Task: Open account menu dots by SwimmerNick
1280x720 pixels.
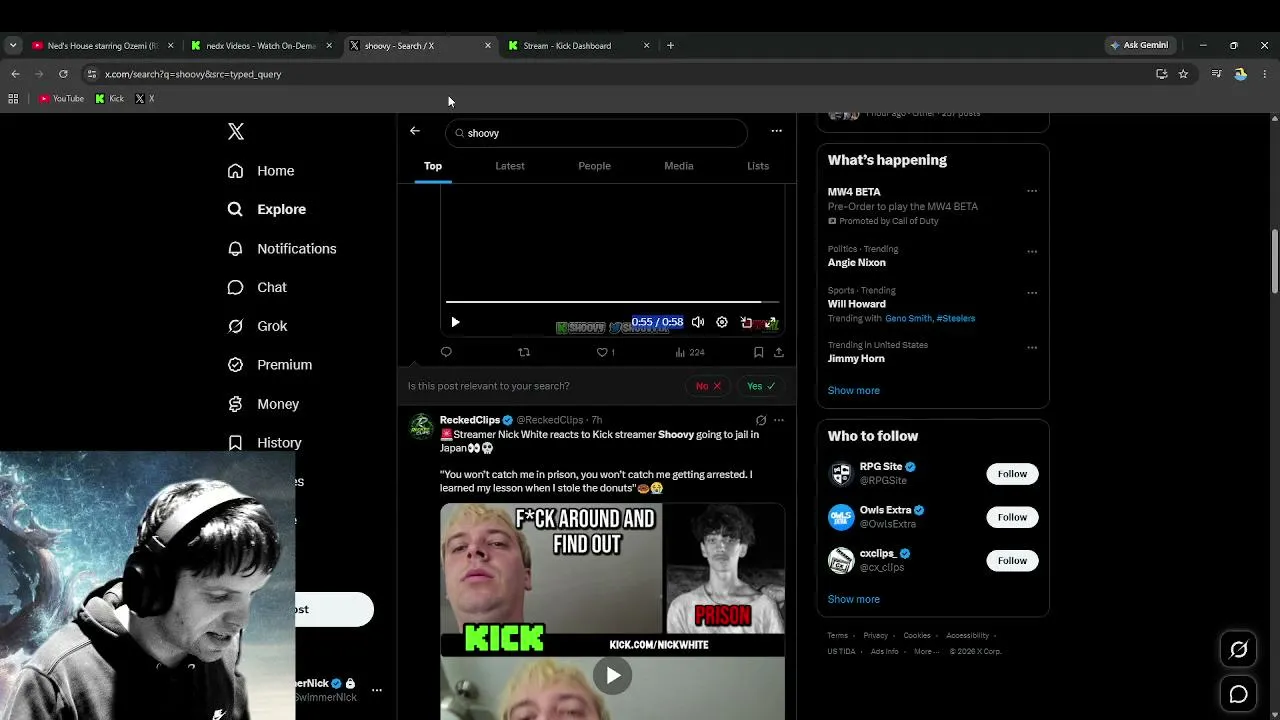Action: (x=377, y=690)
